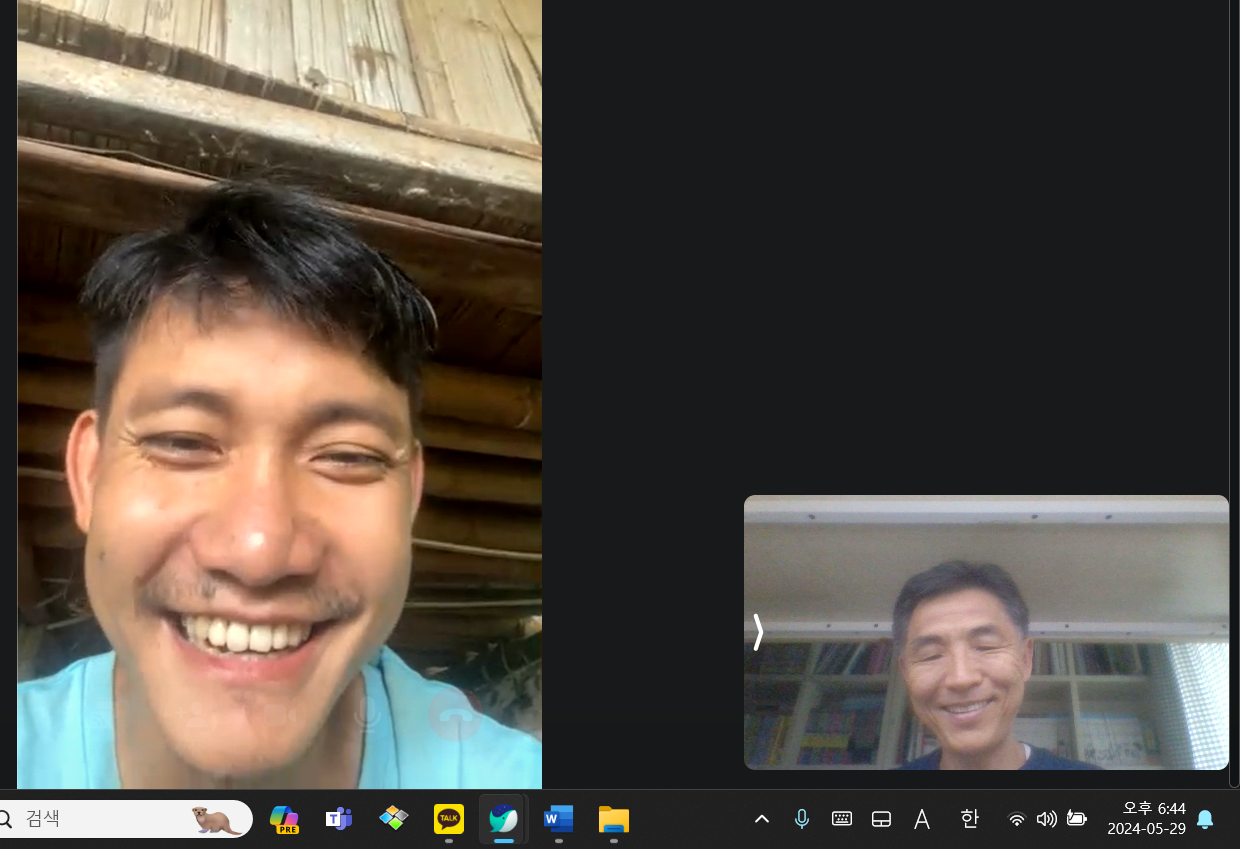Check battery status in system tray
Viewport: 1240px width, 849px height.
tap(1077, 820)
